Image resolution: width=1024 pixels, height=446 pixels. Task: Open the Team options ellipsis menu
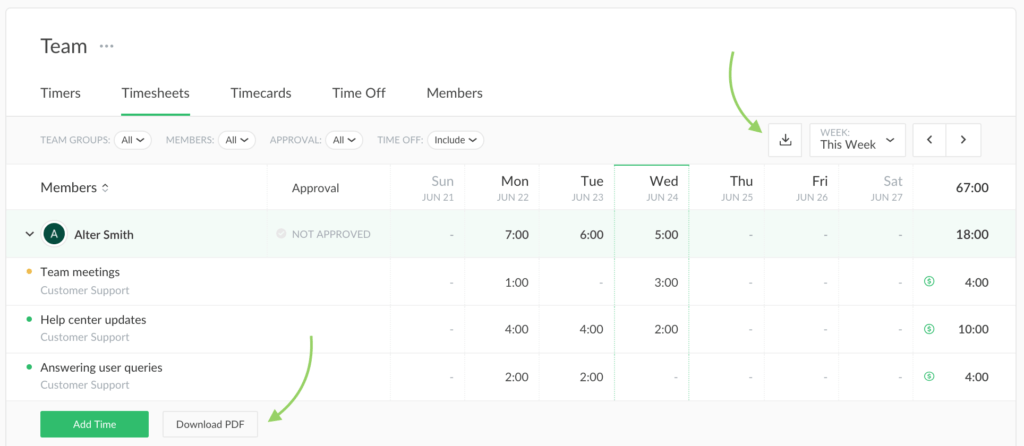(106, 46)
